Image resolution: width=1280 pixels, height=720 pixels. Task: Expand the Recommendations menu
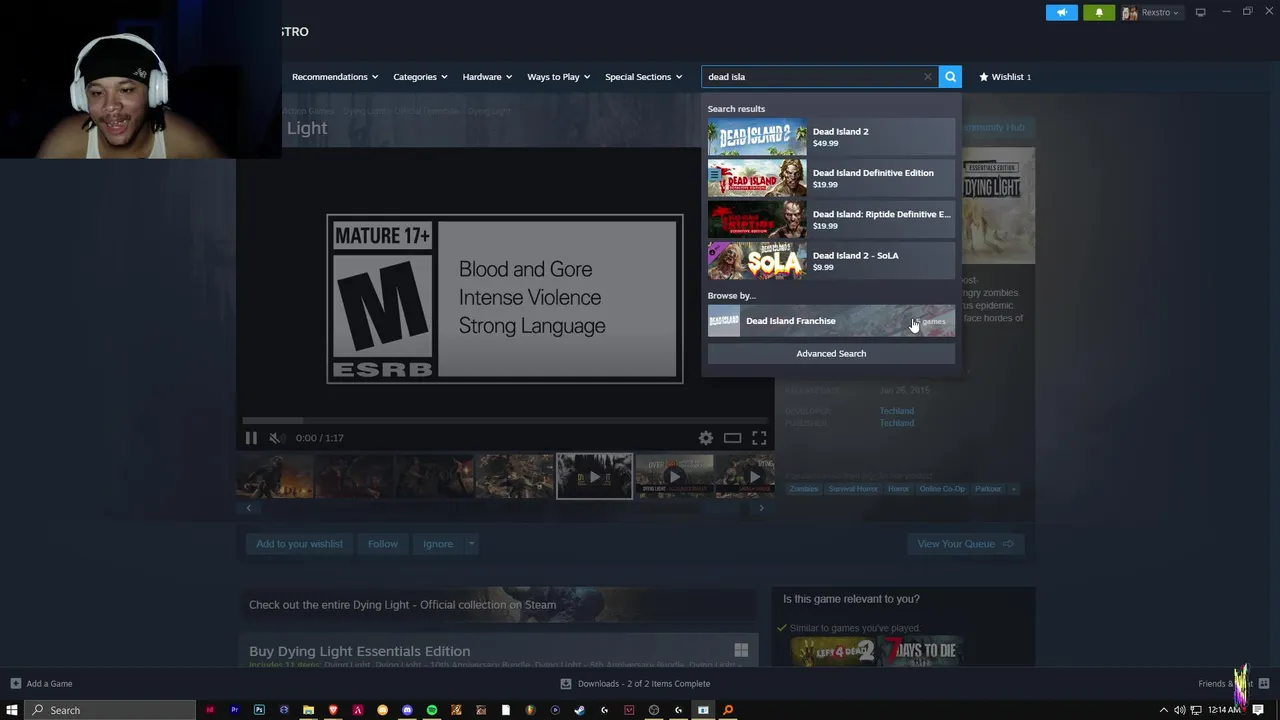335,76
